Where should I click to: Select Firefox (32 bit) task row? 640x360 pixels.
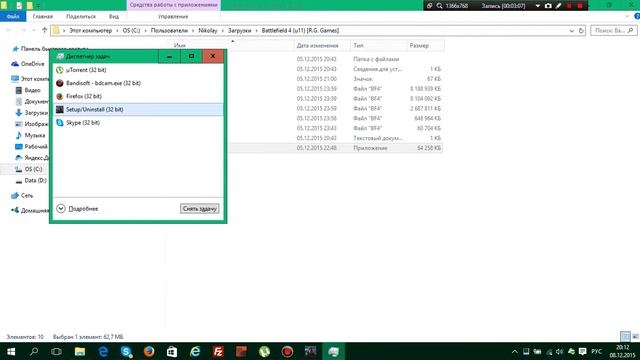pos(138,96)
